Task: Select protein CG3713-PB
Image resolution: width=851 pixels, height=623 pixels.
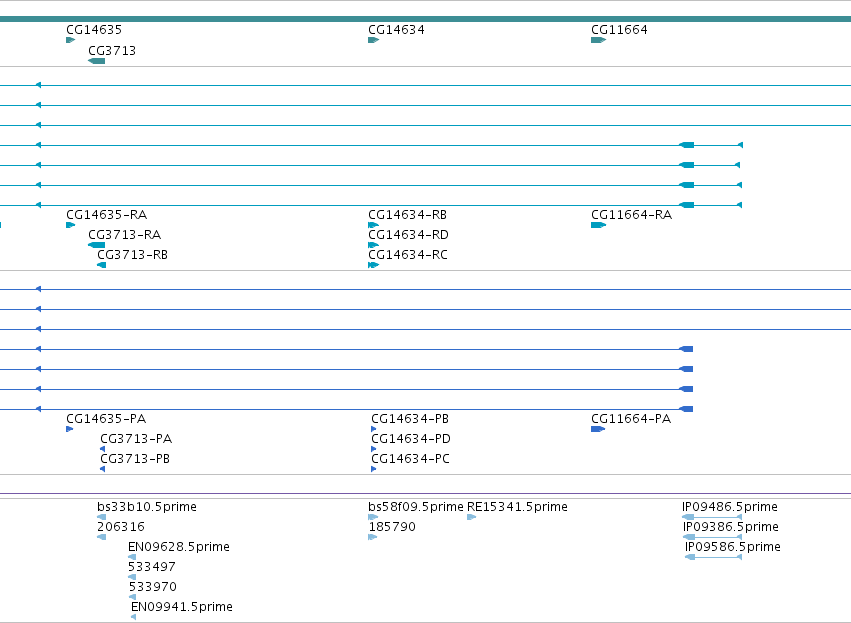Action: (x=135, y=459)
